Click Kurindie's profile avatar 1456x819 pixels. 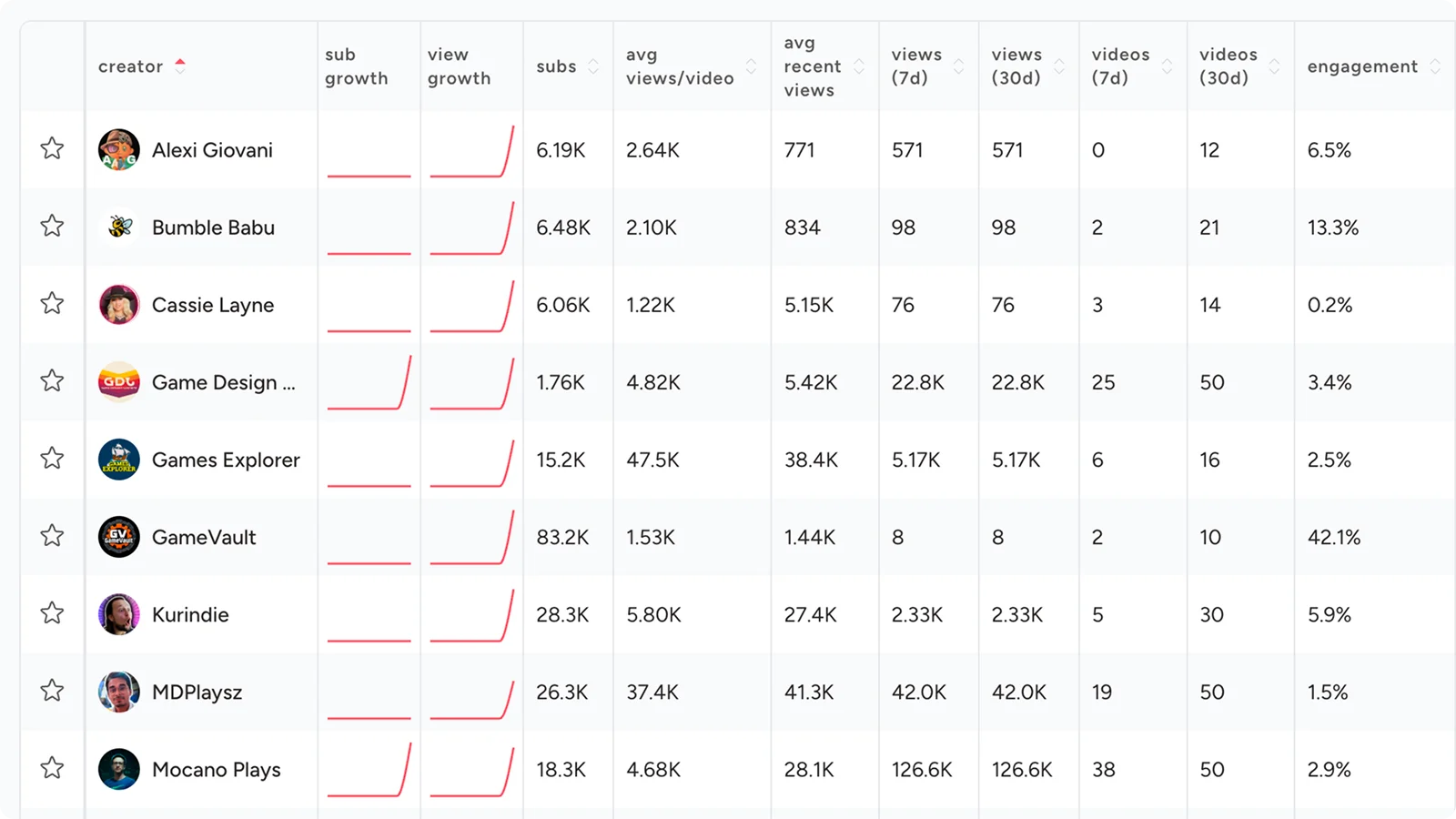pyautogui.click(x=119, y=614)
